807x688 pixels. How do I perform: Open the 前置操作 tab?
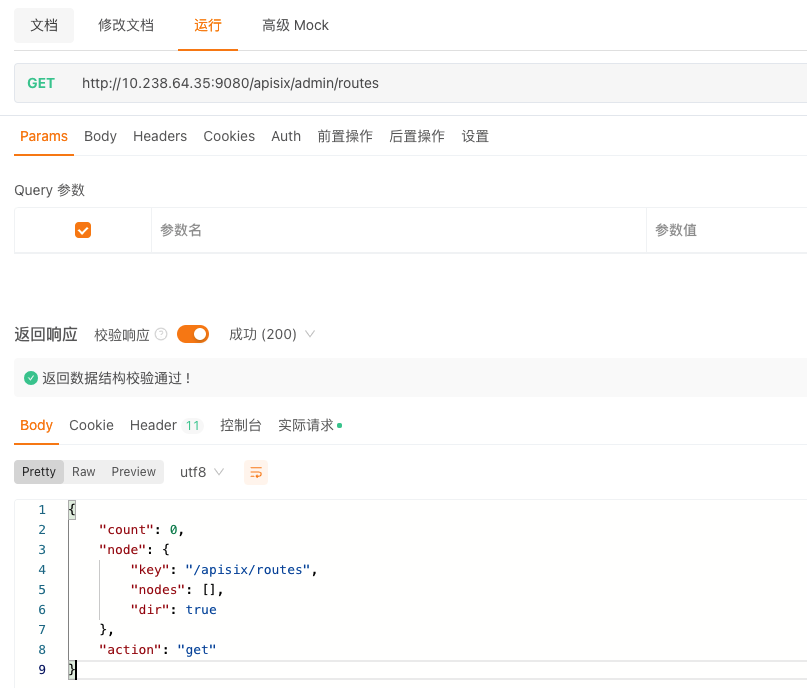pyautogui.click(x=345, y=136)
